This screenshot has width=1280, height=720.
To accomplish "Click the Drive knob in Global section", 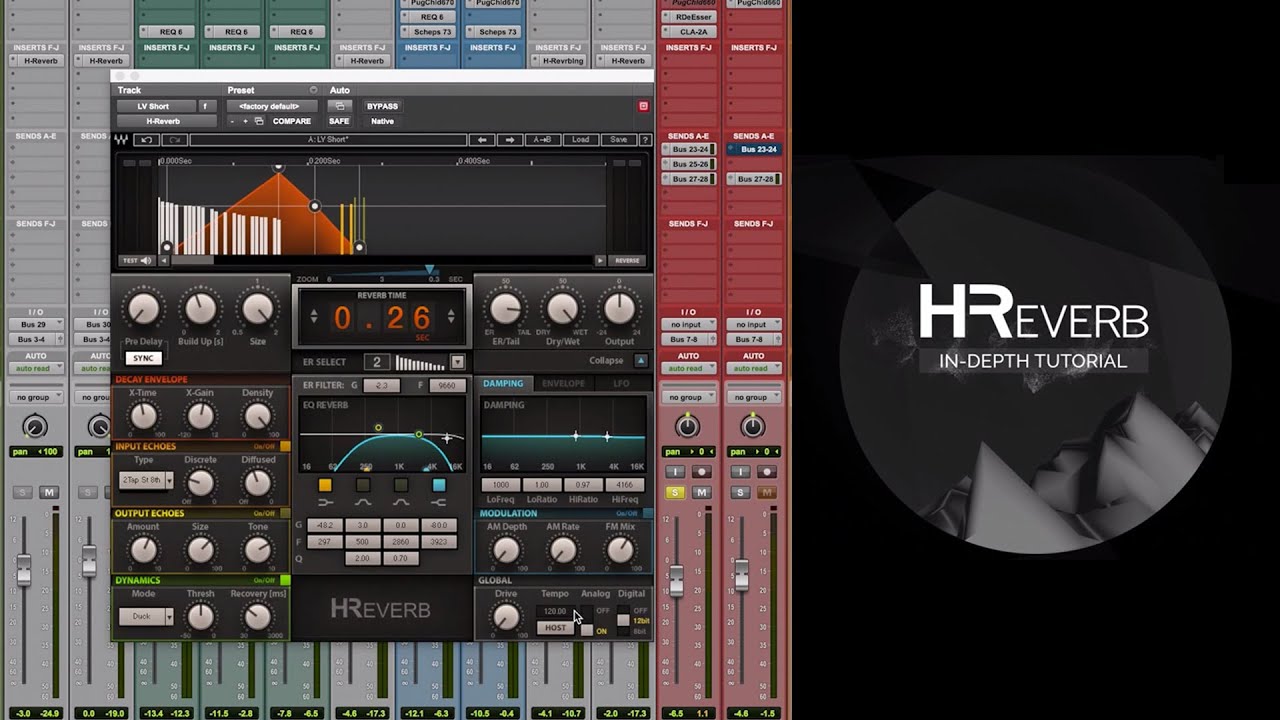I will (x=506, y=618).
